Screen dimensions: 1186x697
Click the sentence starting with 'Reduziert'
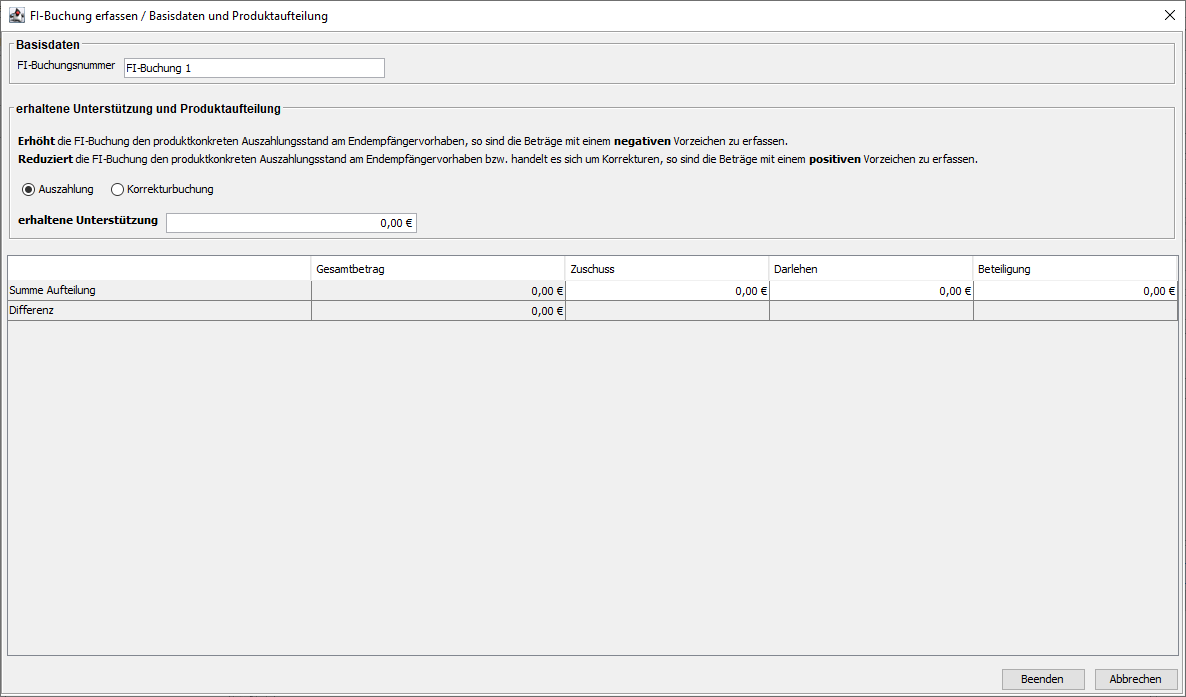pos(498,160)
